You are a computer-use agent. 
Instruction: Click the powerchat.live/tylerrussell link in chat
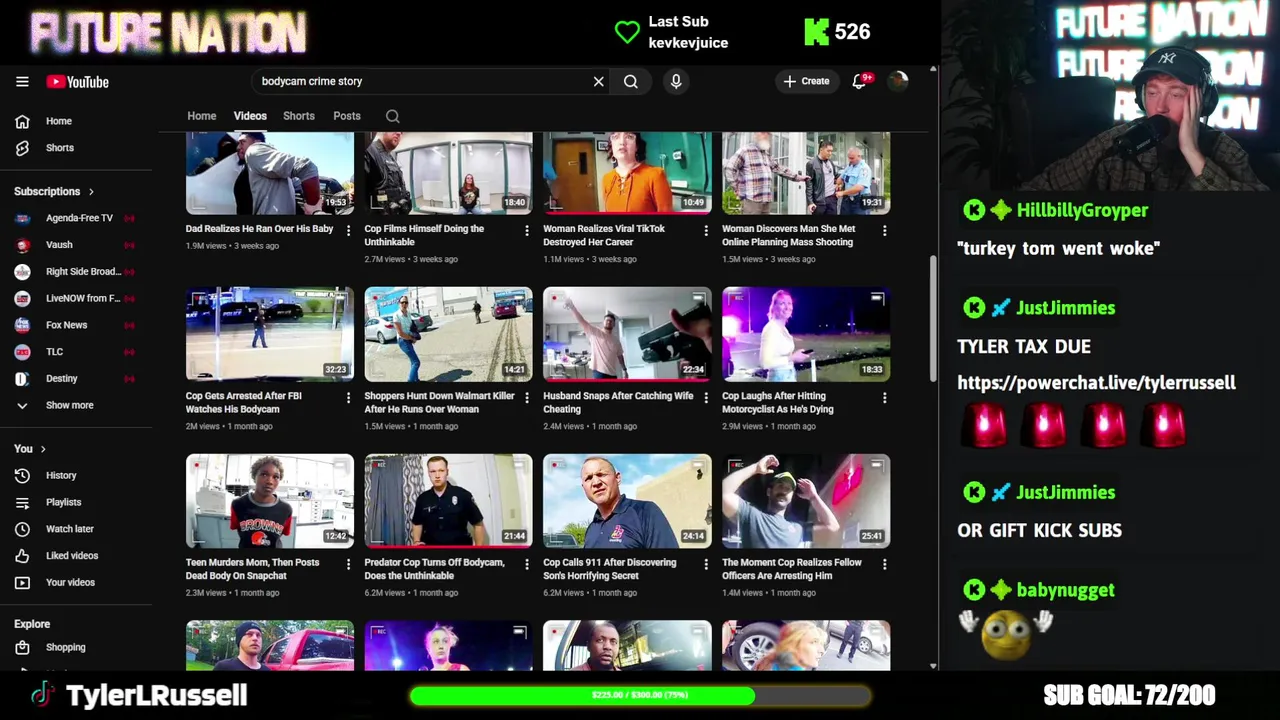tap(1096, 383)
